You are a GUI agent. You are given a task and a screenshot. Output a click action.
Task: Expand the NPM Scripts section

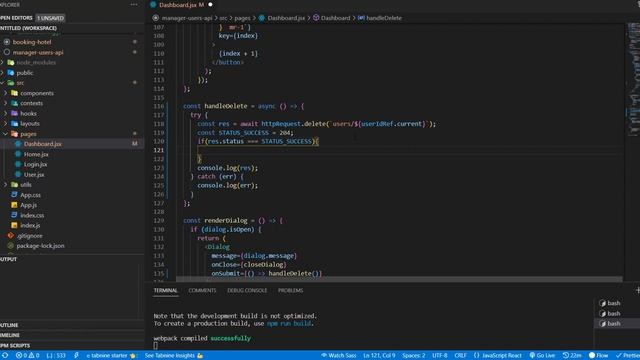(15, 345)
